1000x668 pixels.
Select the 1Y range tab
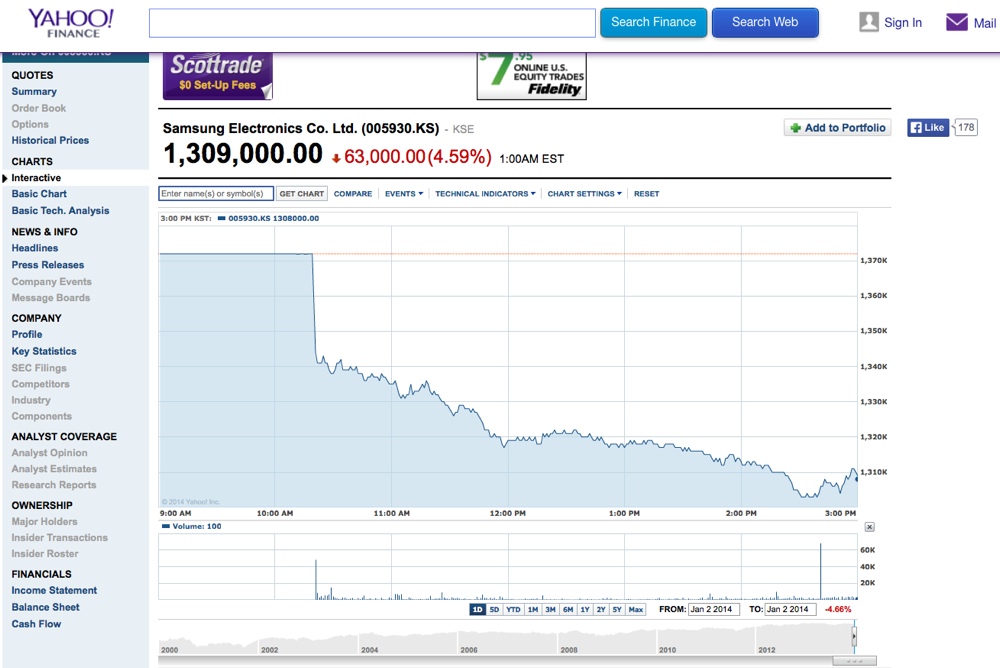click(585, 609)
